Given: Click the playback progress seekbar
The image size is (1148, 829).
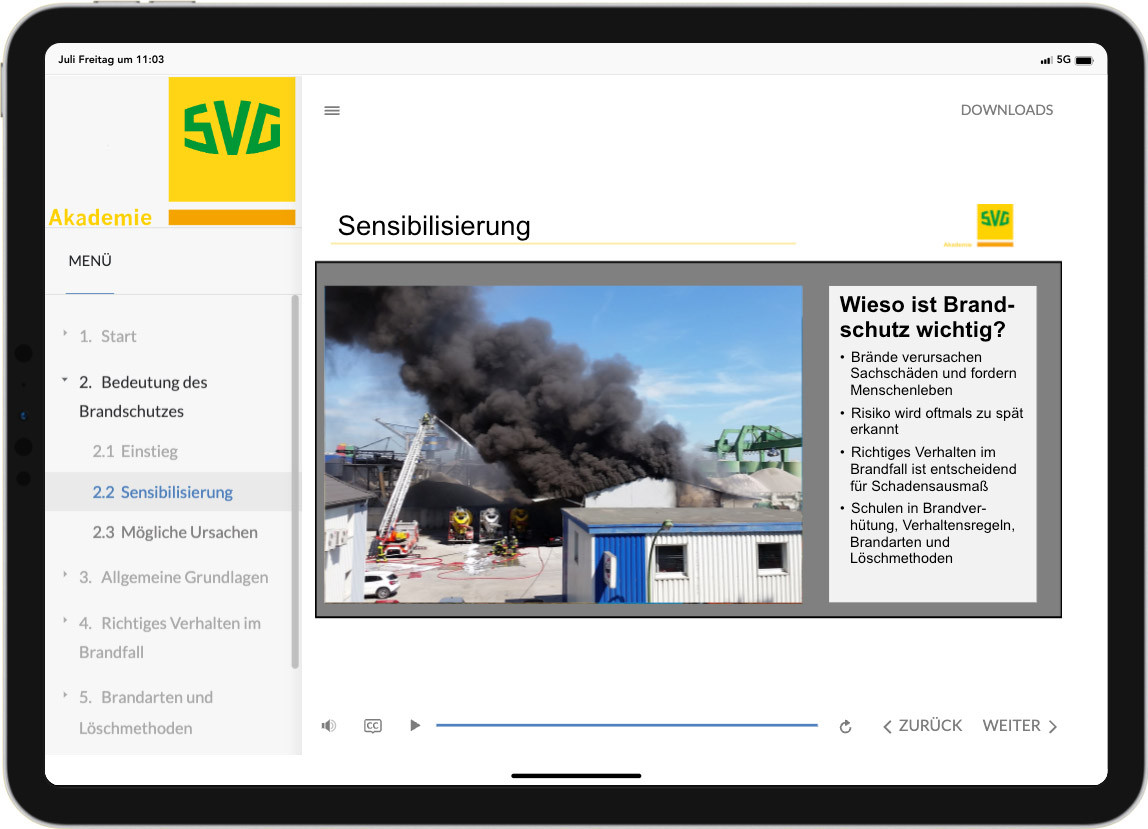Looking at the screenshot, I should coord(627,725).
